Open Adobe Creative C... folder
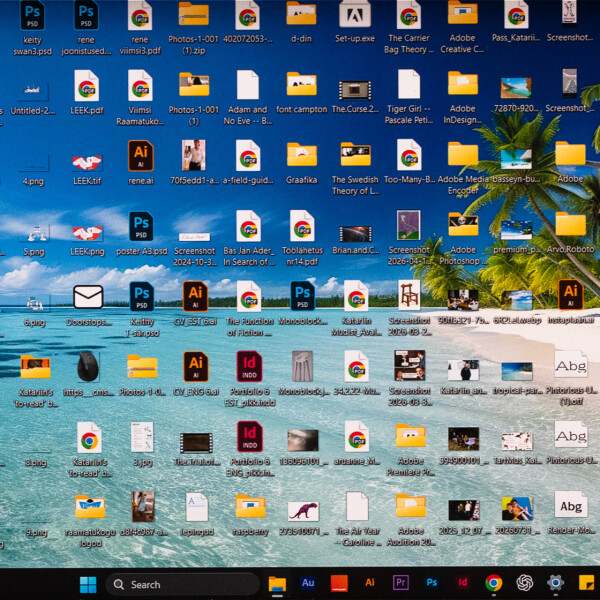Viewport: 600px width, 600px height. point(463,13)
